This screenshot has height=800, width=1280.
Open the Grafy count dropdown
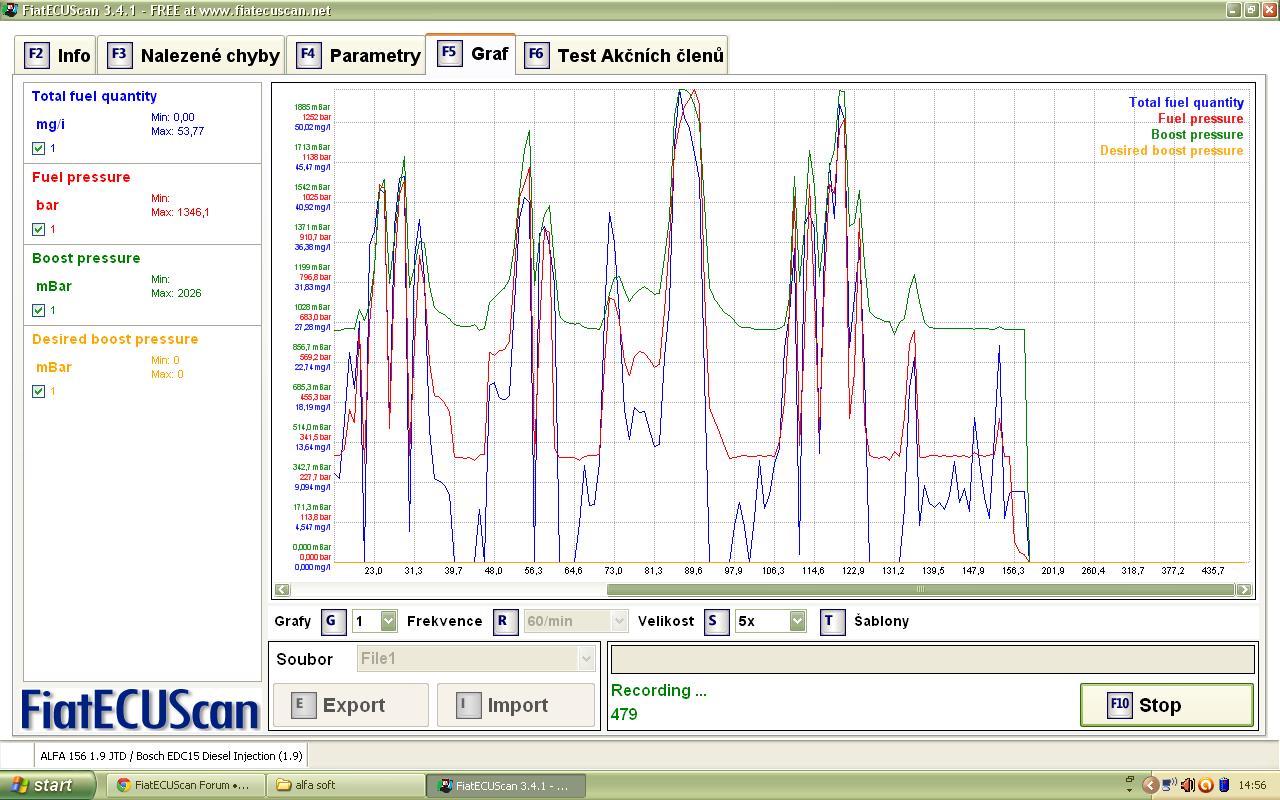click(x=388, y=621)
